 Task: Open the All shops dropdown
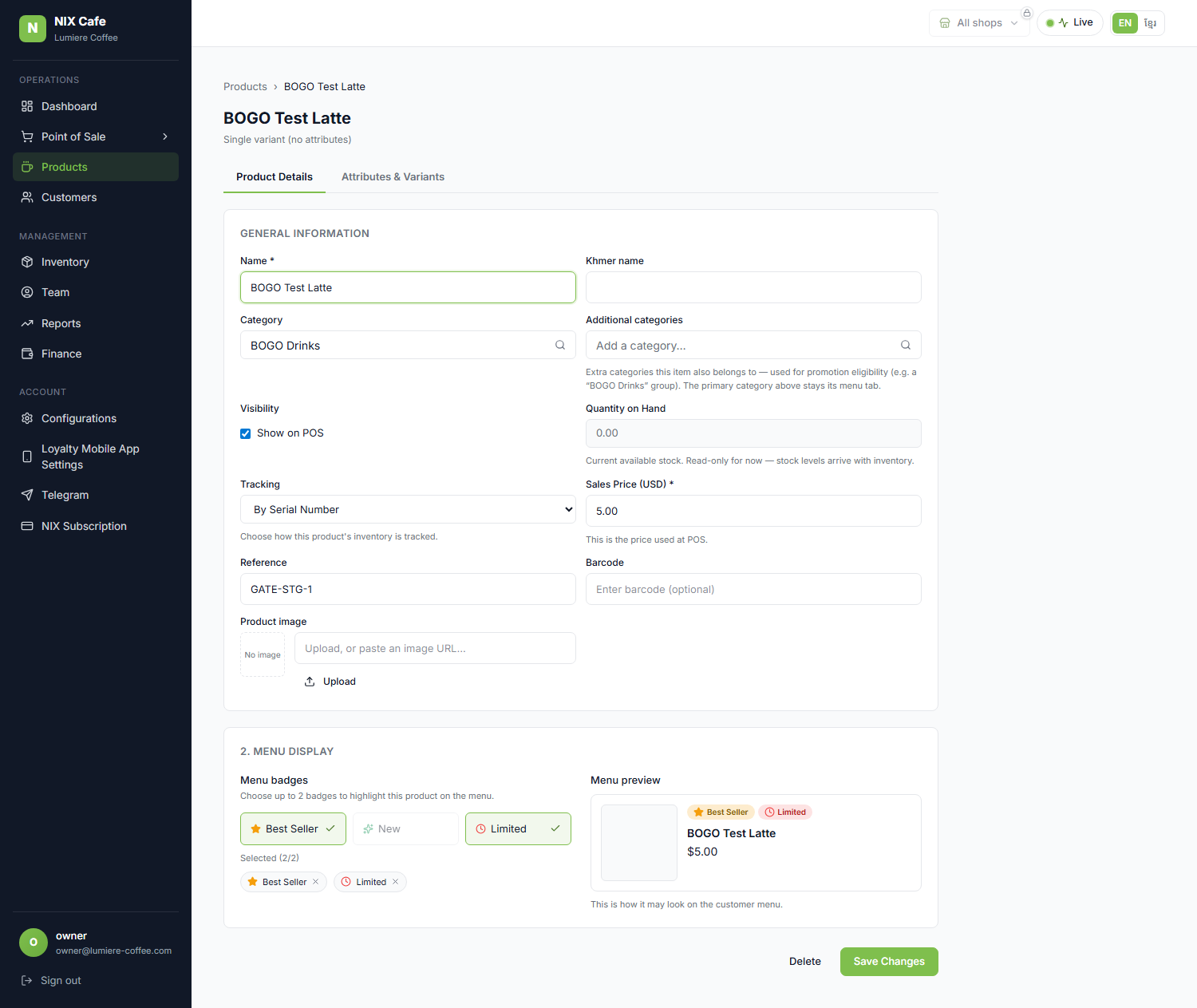[979, 23]
